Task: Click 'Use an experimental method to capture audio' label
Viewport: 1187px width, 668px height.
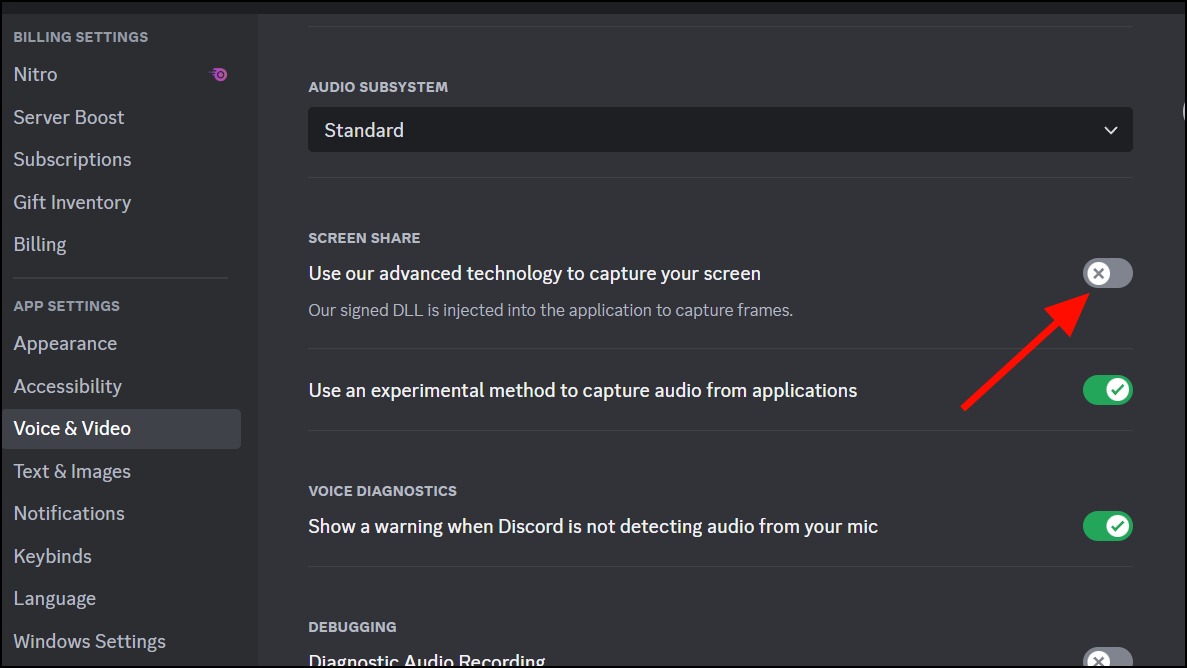Action: coord(583,390)
